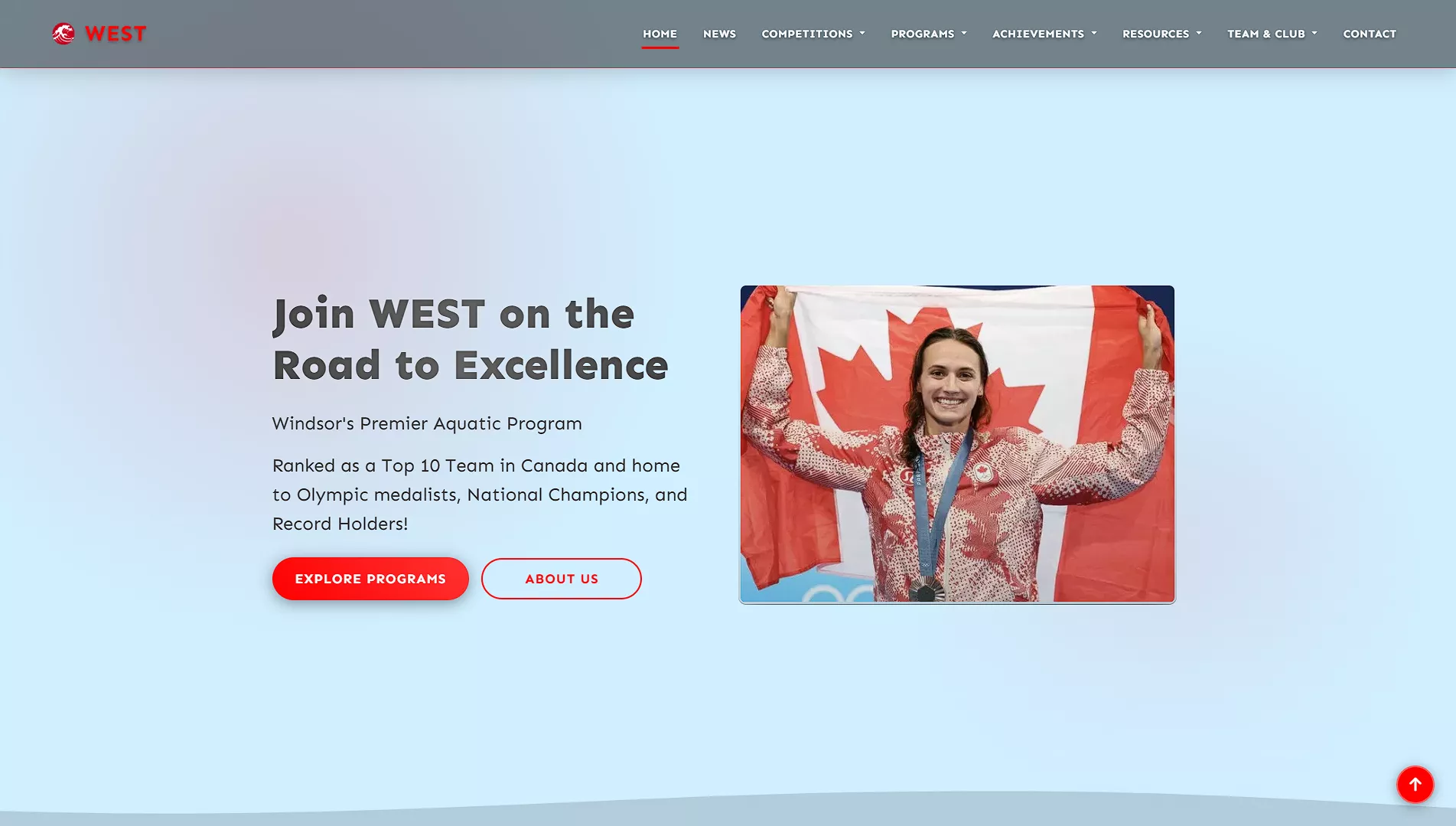This screenshot has width=1456, height=826.
Task: Select the Team & Club menu label
Action: [1265, 34]
